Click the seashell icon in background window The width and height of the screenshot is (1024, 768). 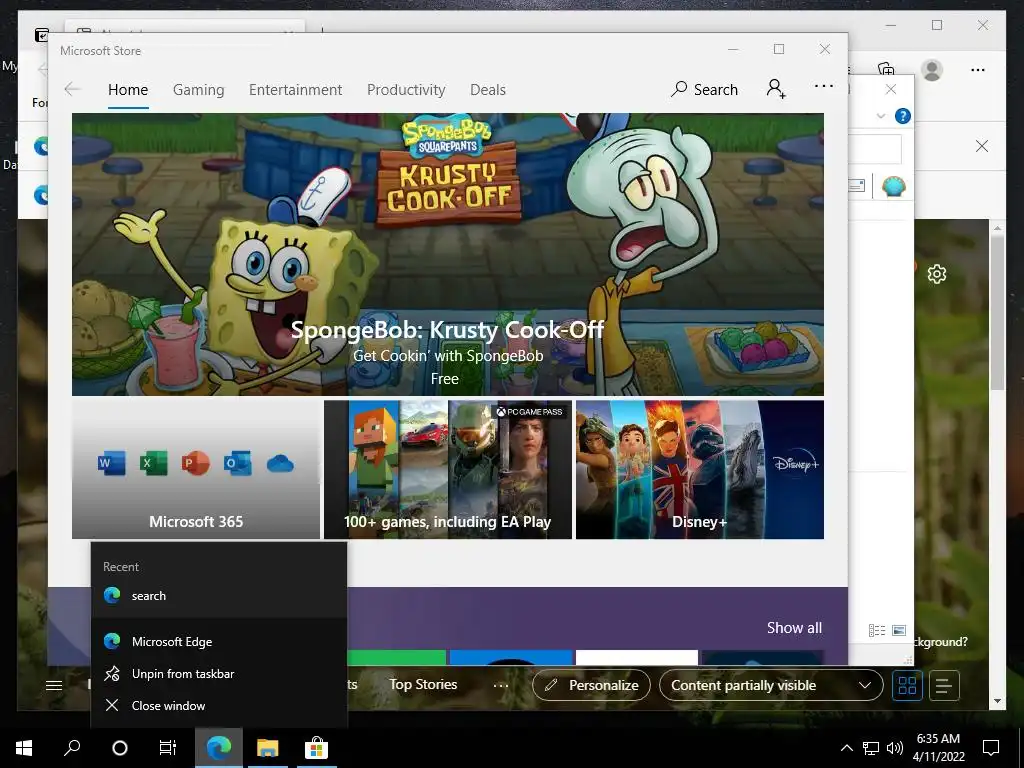pos(893,187)
